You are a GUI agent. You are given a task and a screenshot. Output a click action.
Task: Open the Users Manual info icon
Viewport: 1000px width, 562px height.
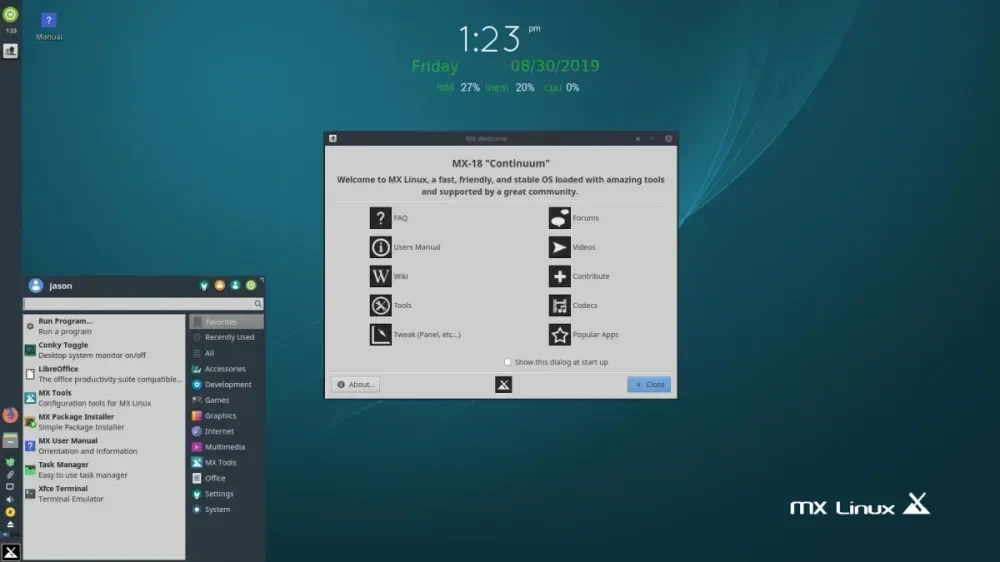pyautogui.click(x=380, y=247)
